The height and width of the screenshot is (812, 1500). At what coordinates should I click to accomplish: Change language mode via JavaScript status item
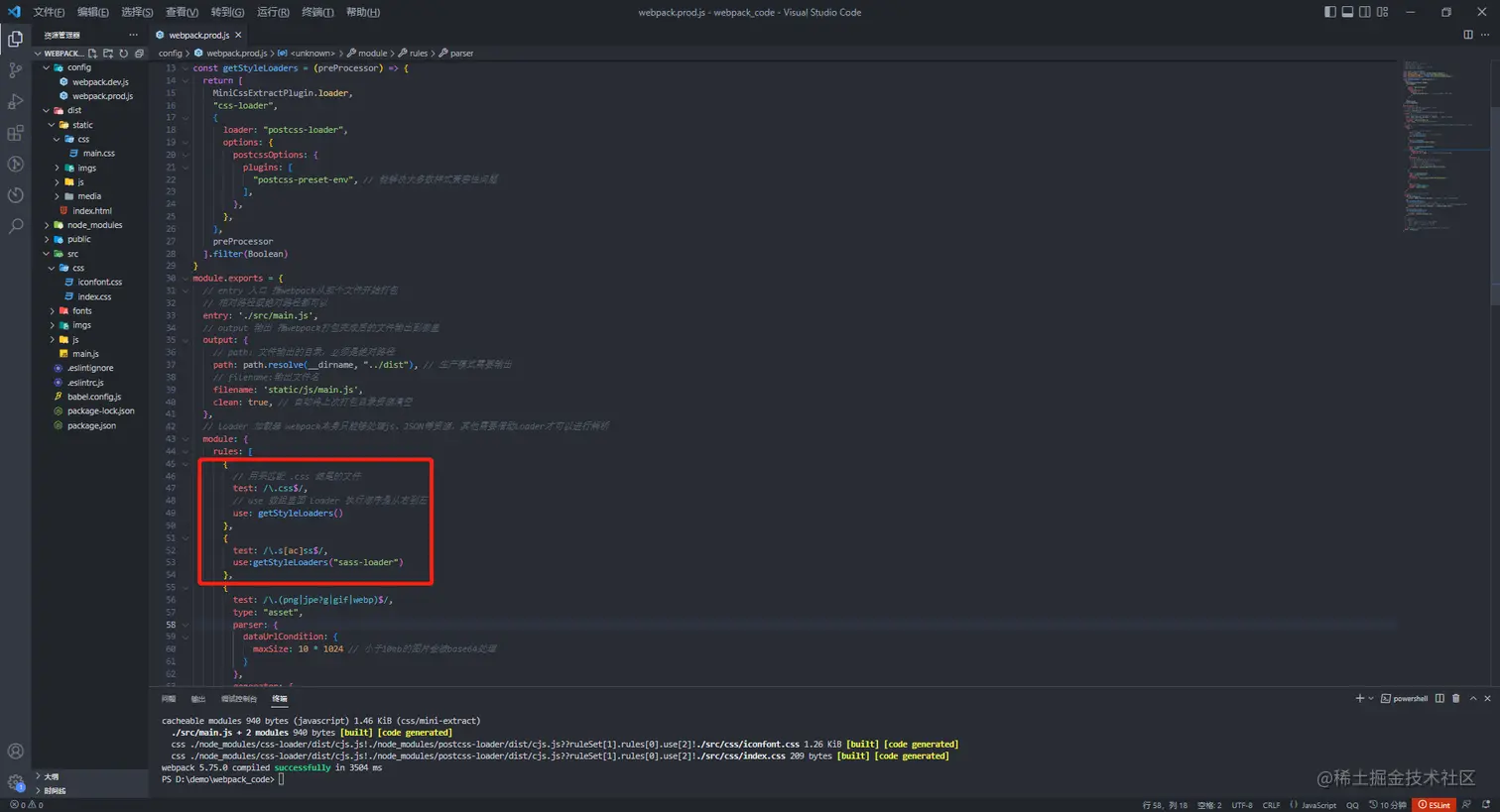tap(1318, 805)
